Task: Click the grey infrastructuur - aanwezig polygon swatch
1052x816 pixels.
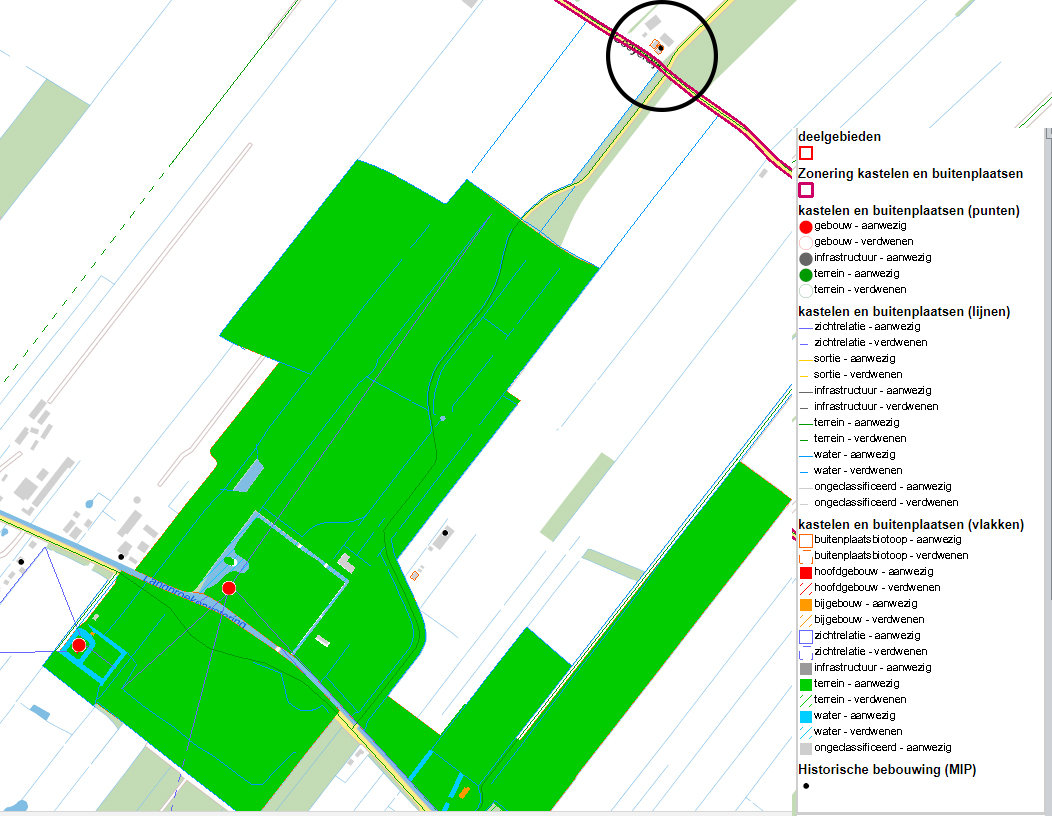Action: pos(806,668)
